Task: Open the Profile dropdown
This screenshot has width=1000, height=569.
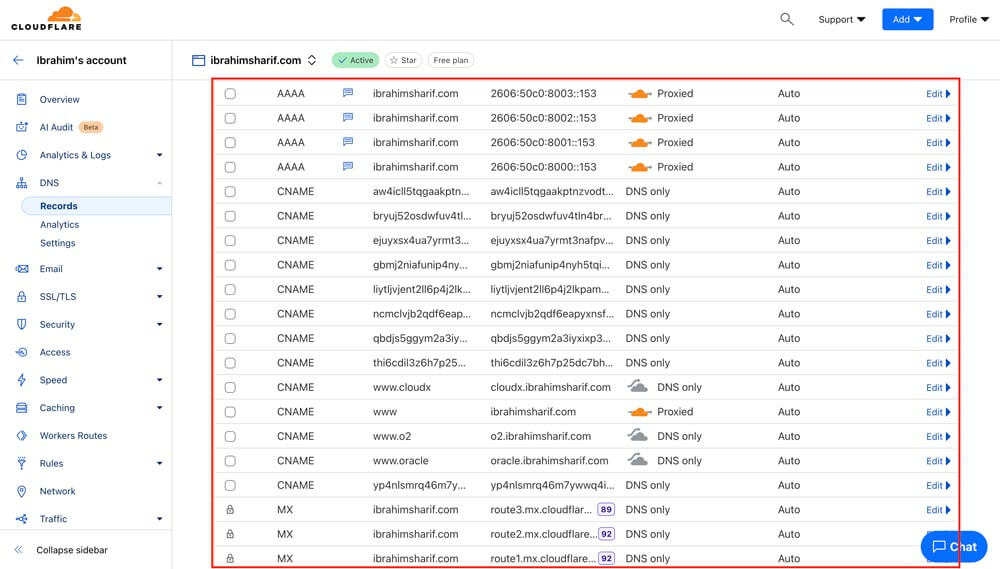Action: pyautogui.click(x=969, y=19)
